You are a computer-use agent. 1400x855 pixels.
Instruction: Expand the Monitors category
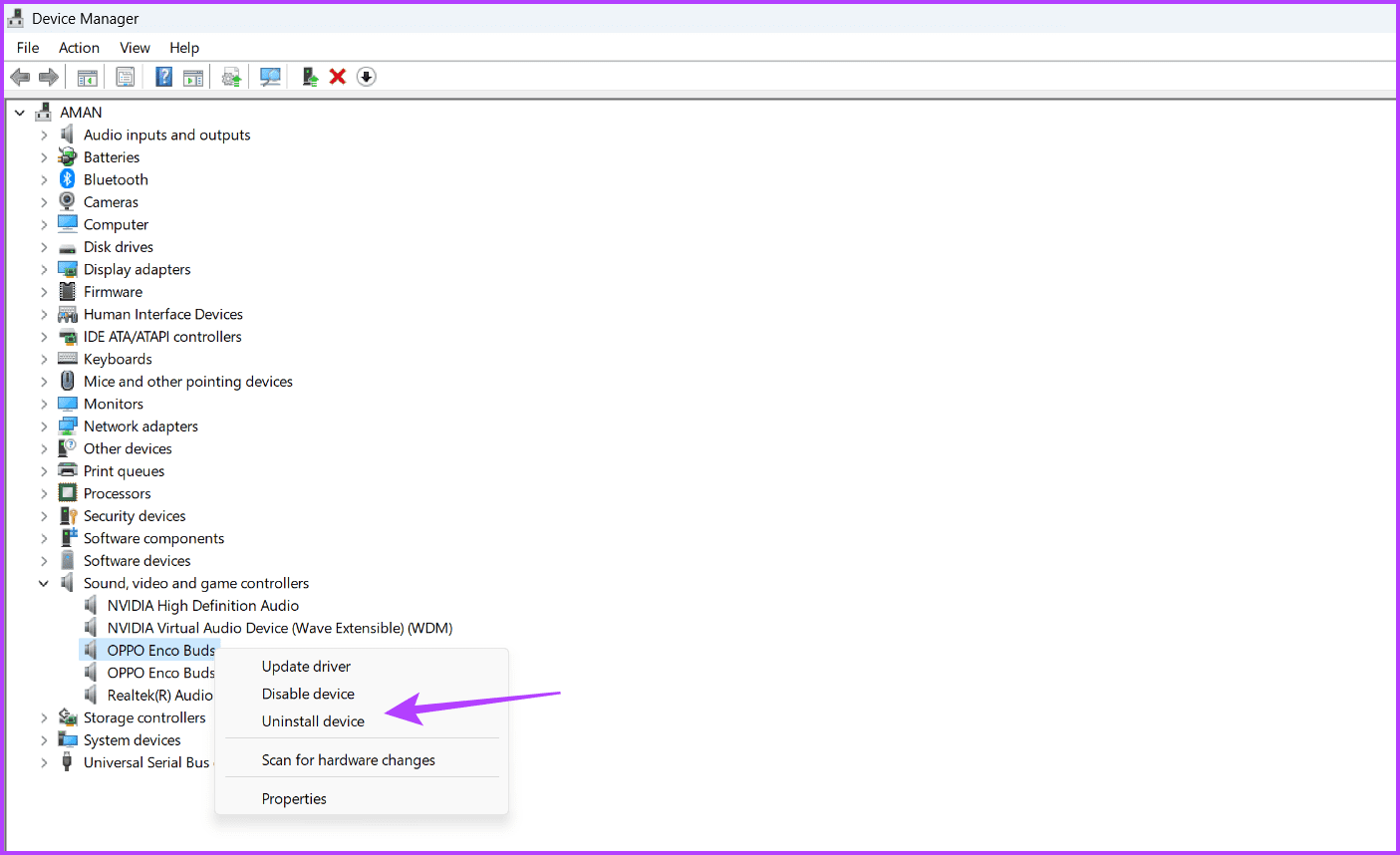(x=44, y=404)
